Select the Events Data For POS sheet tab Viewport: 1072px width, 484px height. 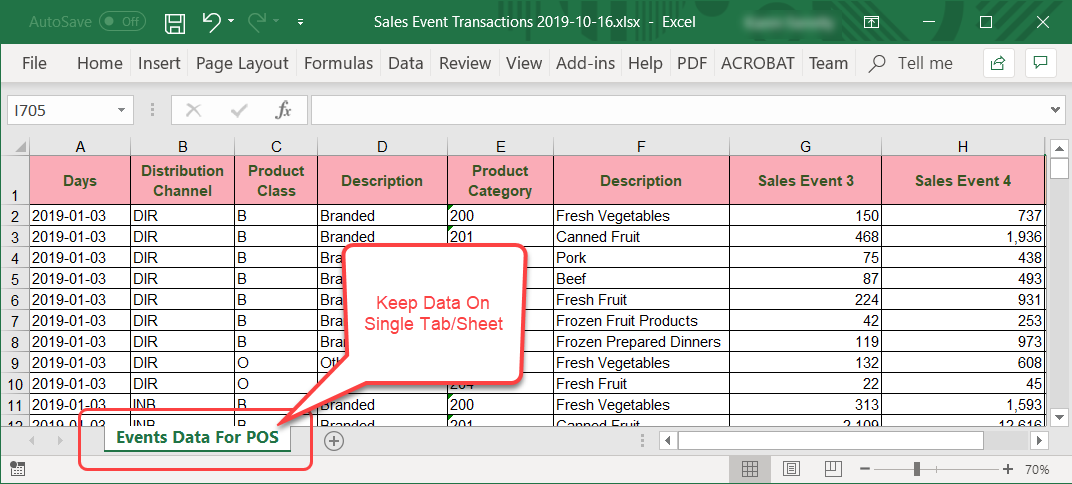coord(196,438)
